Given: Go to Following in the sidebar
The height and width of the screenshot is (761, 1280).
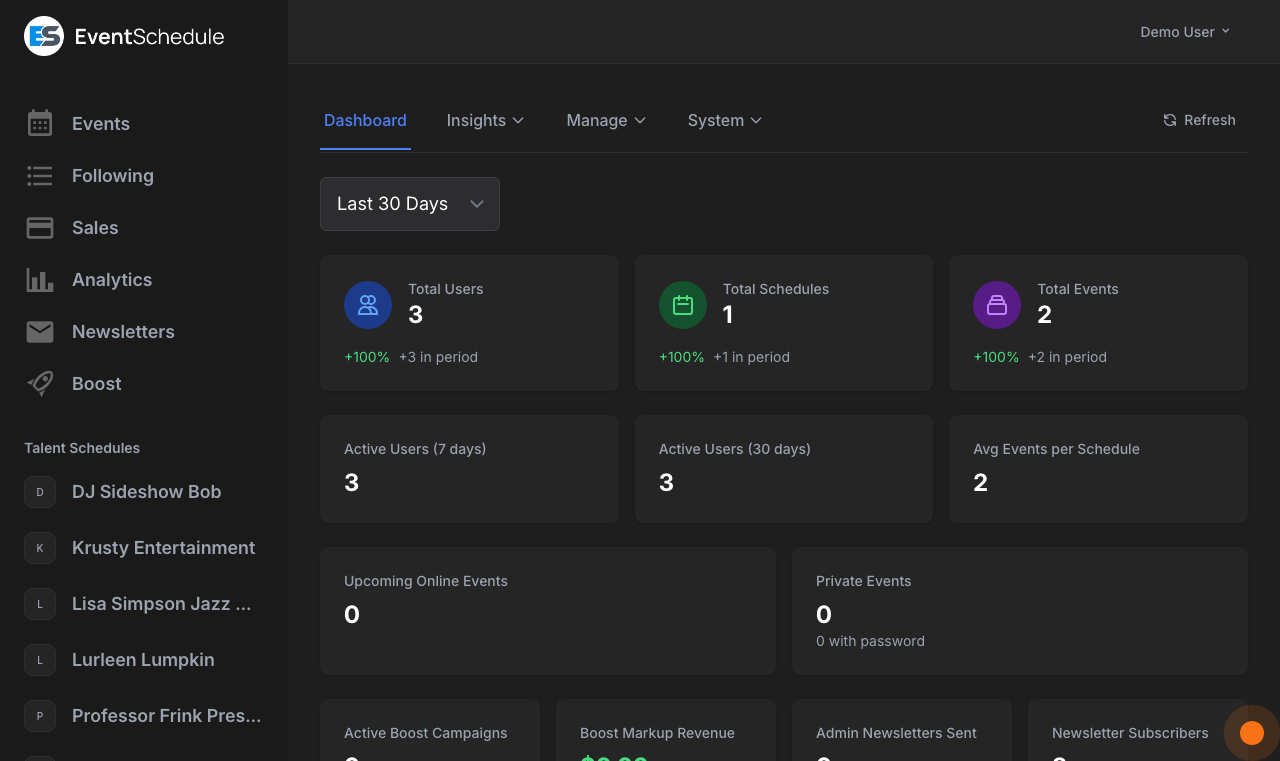Looking at the screenshot, I should 113,176.
